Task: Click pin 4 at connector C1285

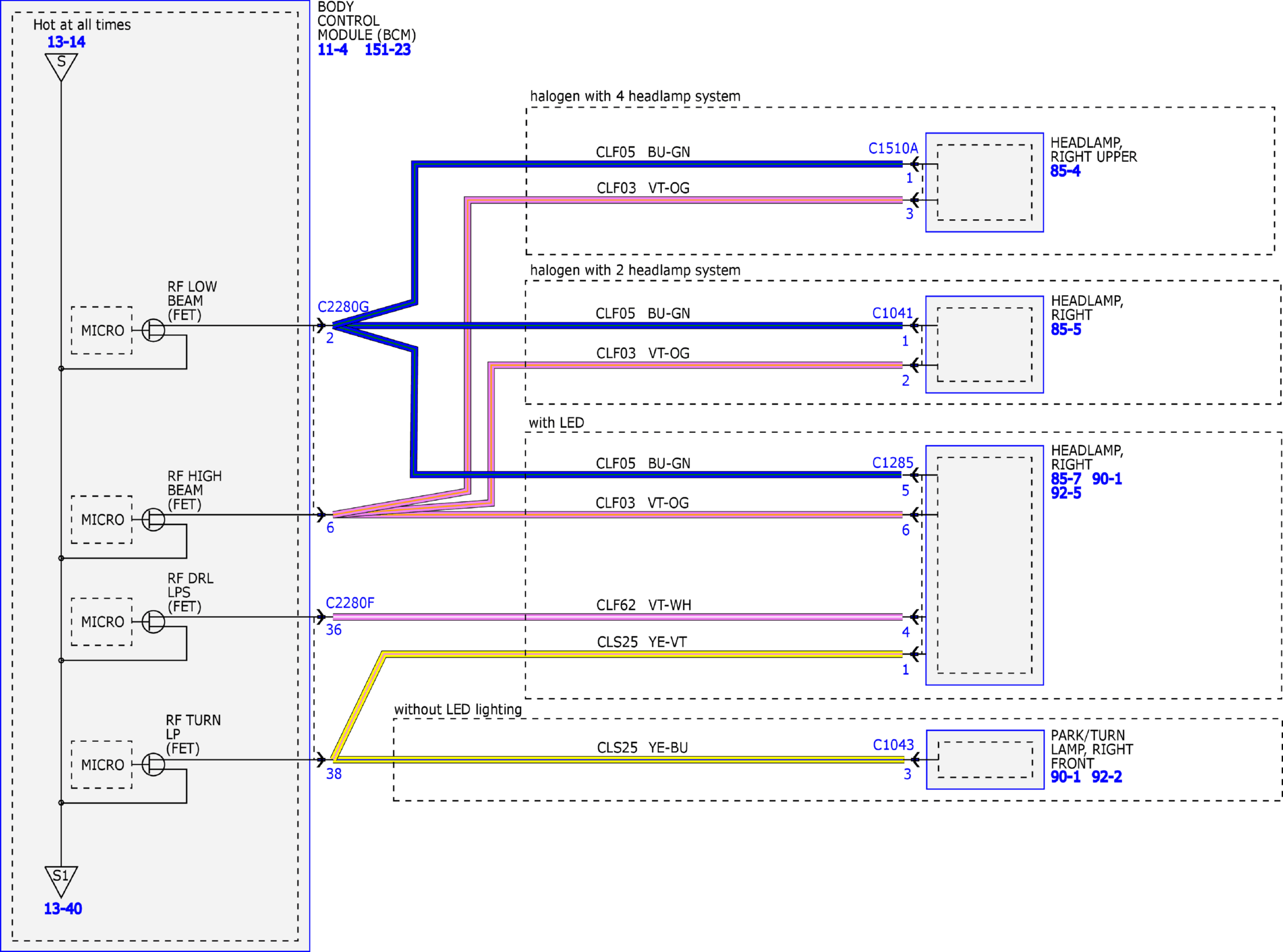Action: 905,632
